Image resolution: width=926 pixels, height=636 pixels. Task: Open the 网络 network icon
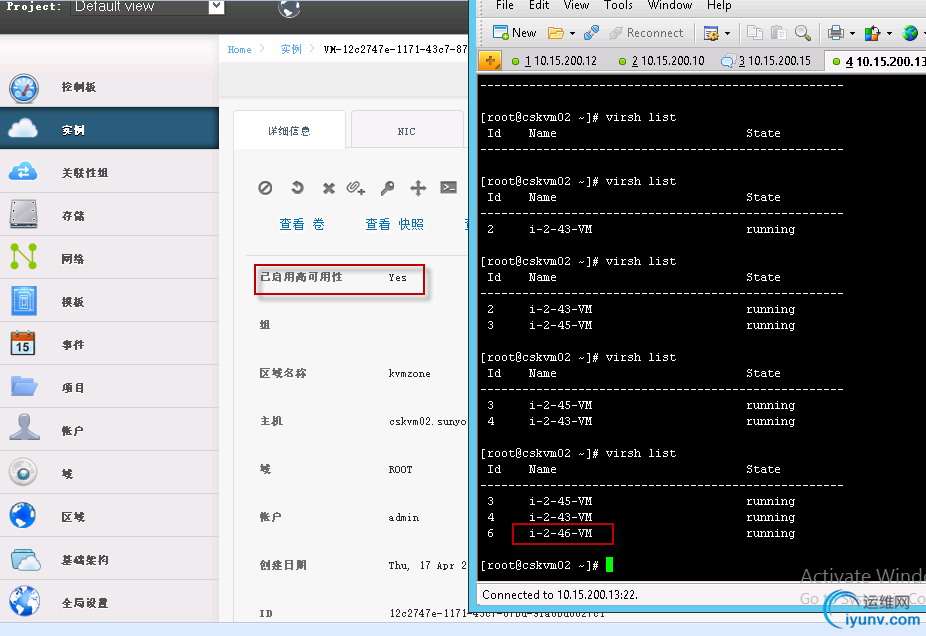[24, 257]
